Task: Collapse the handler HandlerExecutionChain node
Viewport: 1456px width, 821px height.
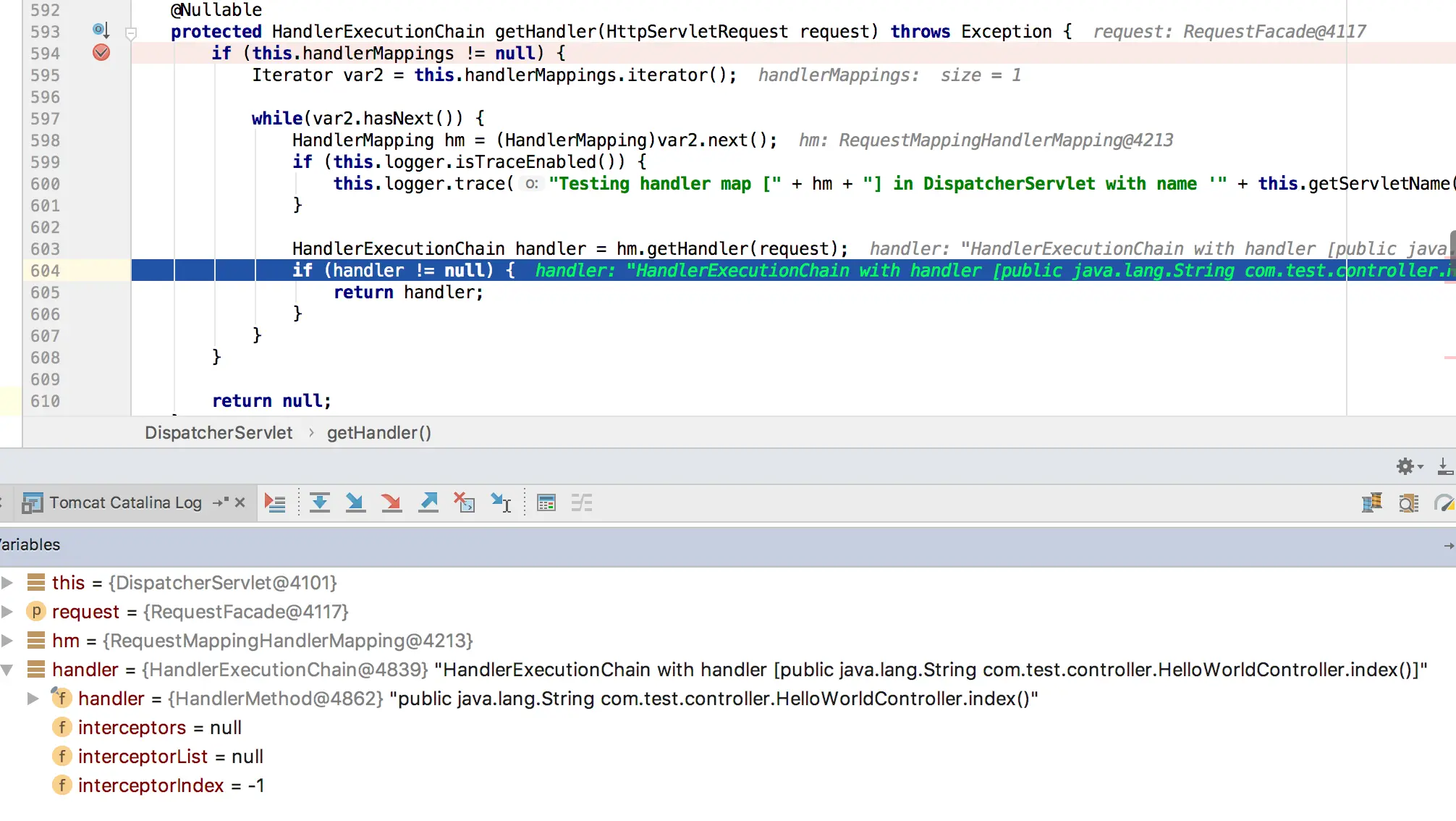Action: point(7,670)
